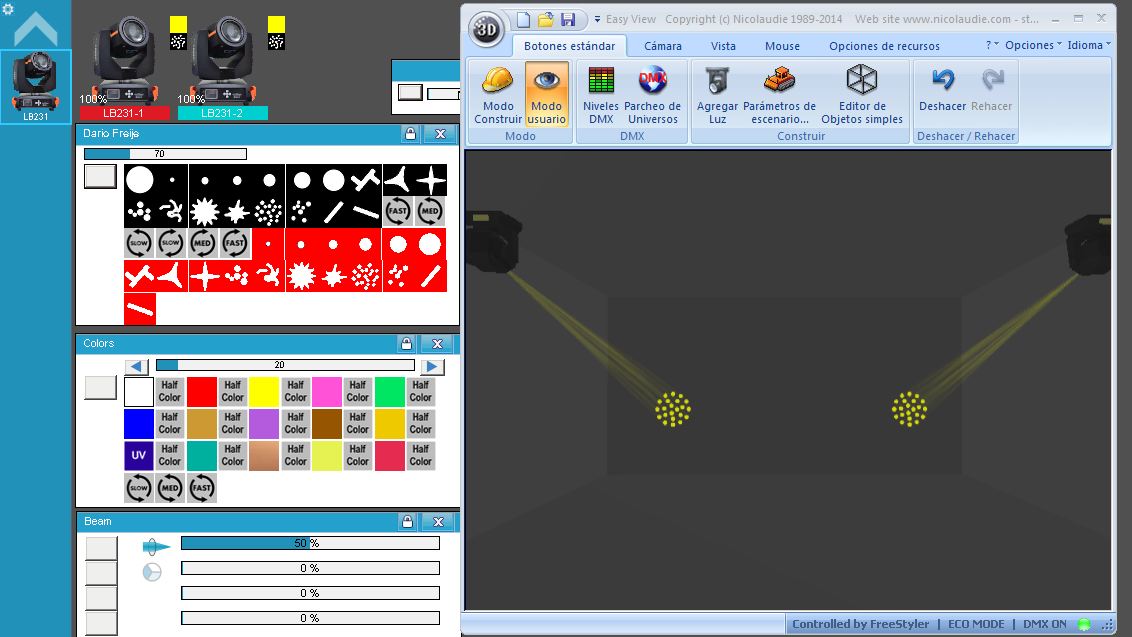The height and width of the screenshot is (637, 1132).
Task: Open Parcheo de Universos
Action: point(653,95)
